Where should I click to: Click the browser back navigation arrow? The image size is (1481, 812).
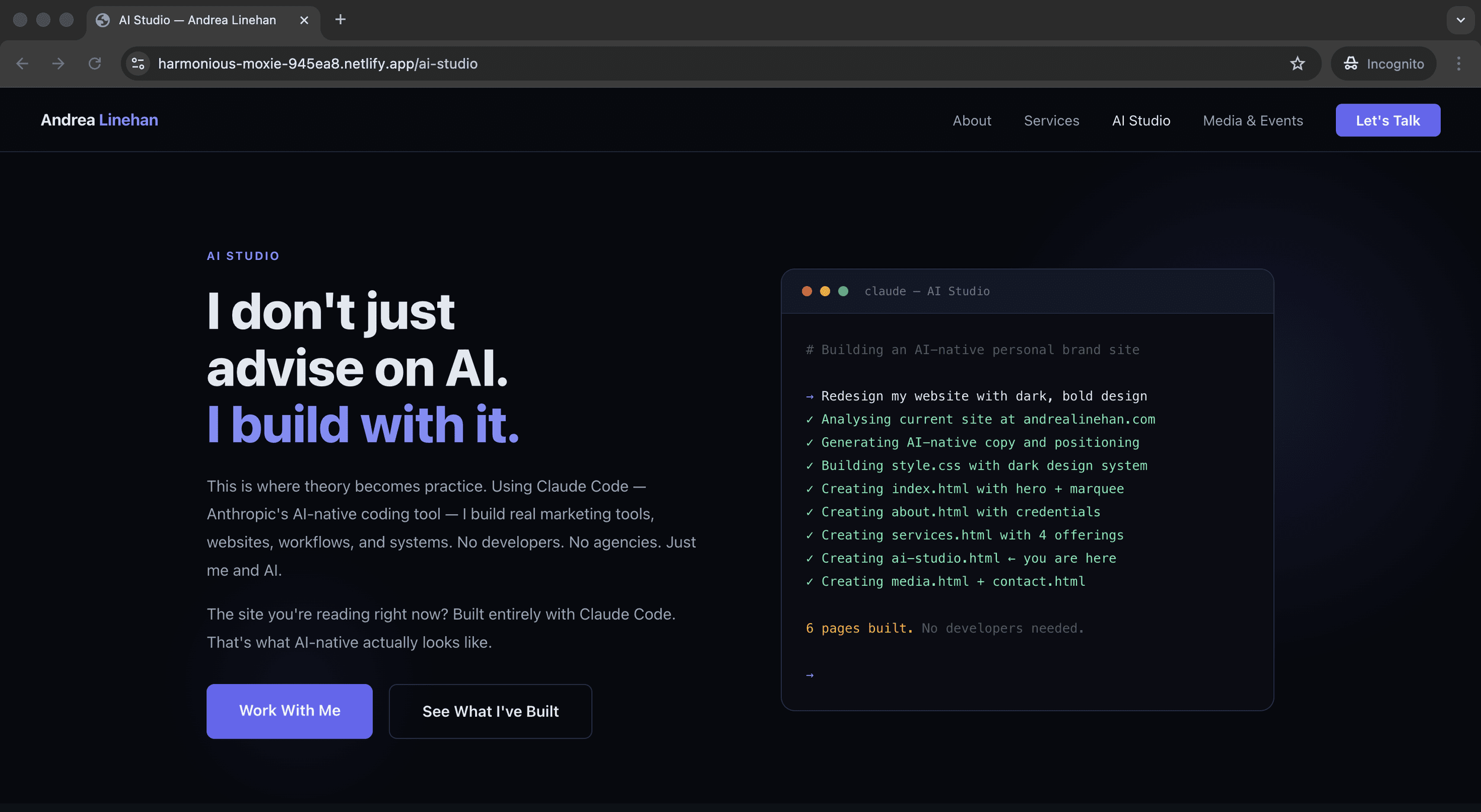point(22,63)
